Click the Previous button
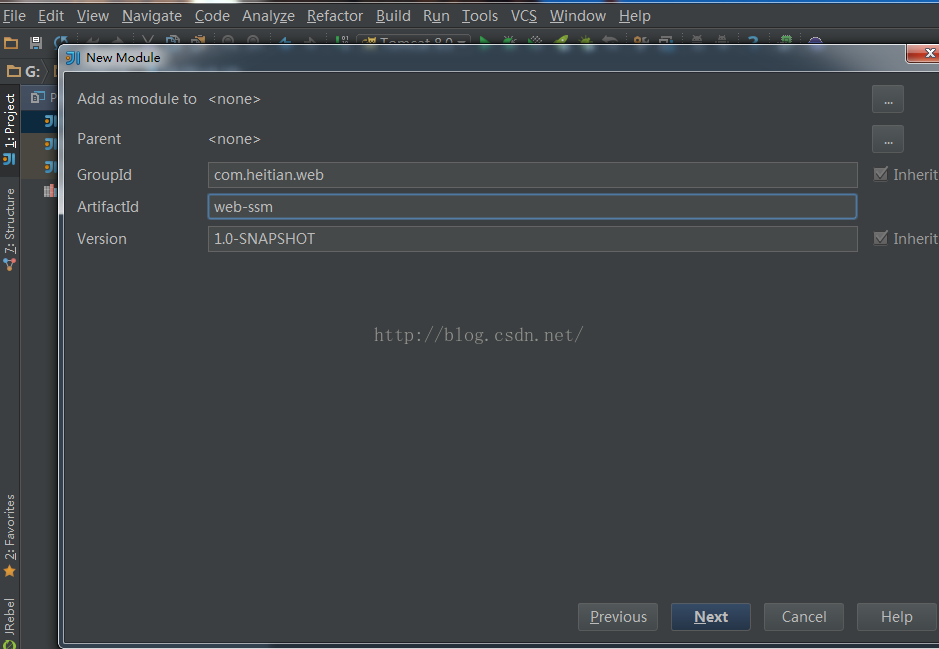The image size is (939, 649). (x=617, y=617)
